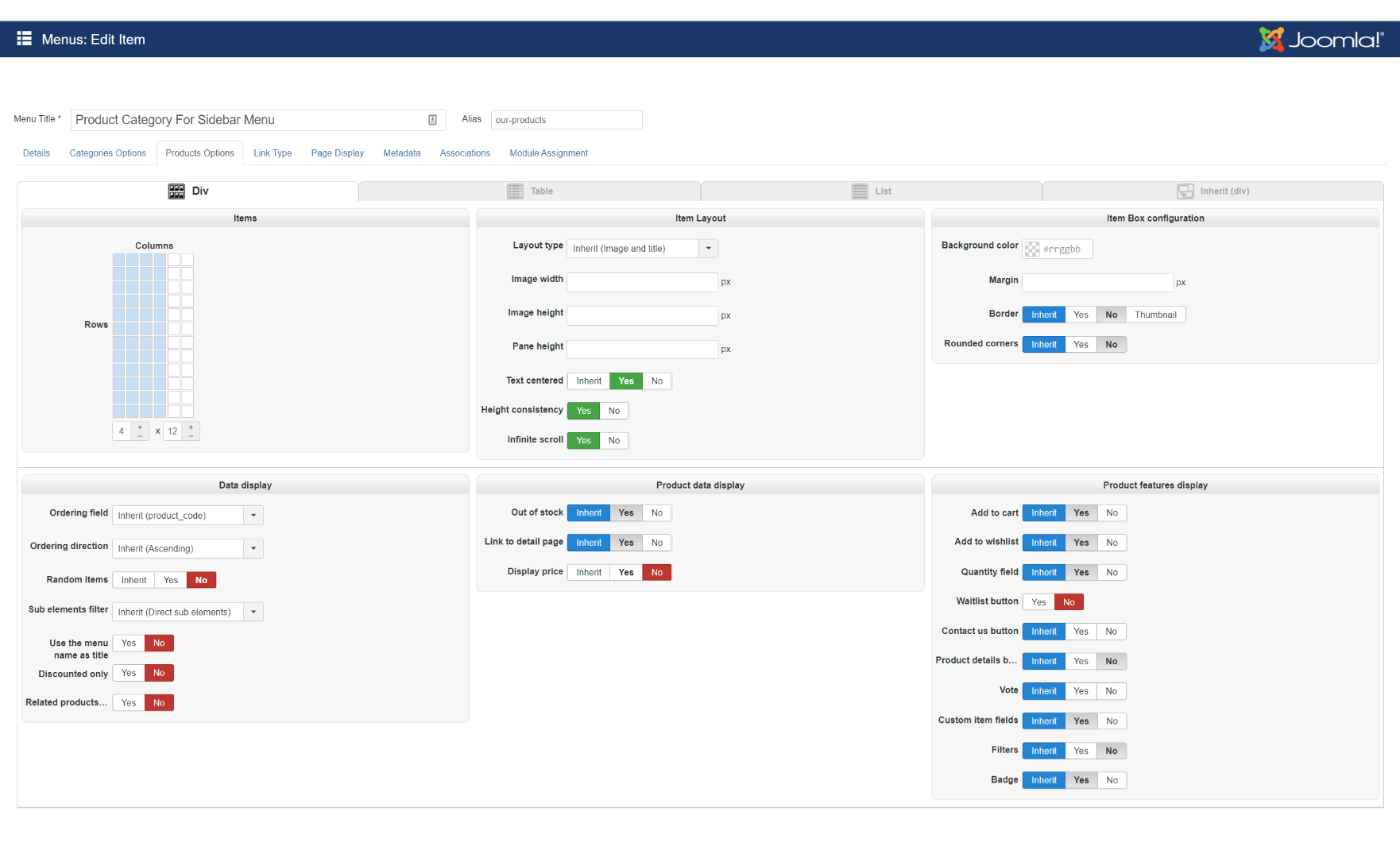This screenshot has height=858, width=1400.
Task: Select the Products Options tab
Action: [x=200, y=153]
